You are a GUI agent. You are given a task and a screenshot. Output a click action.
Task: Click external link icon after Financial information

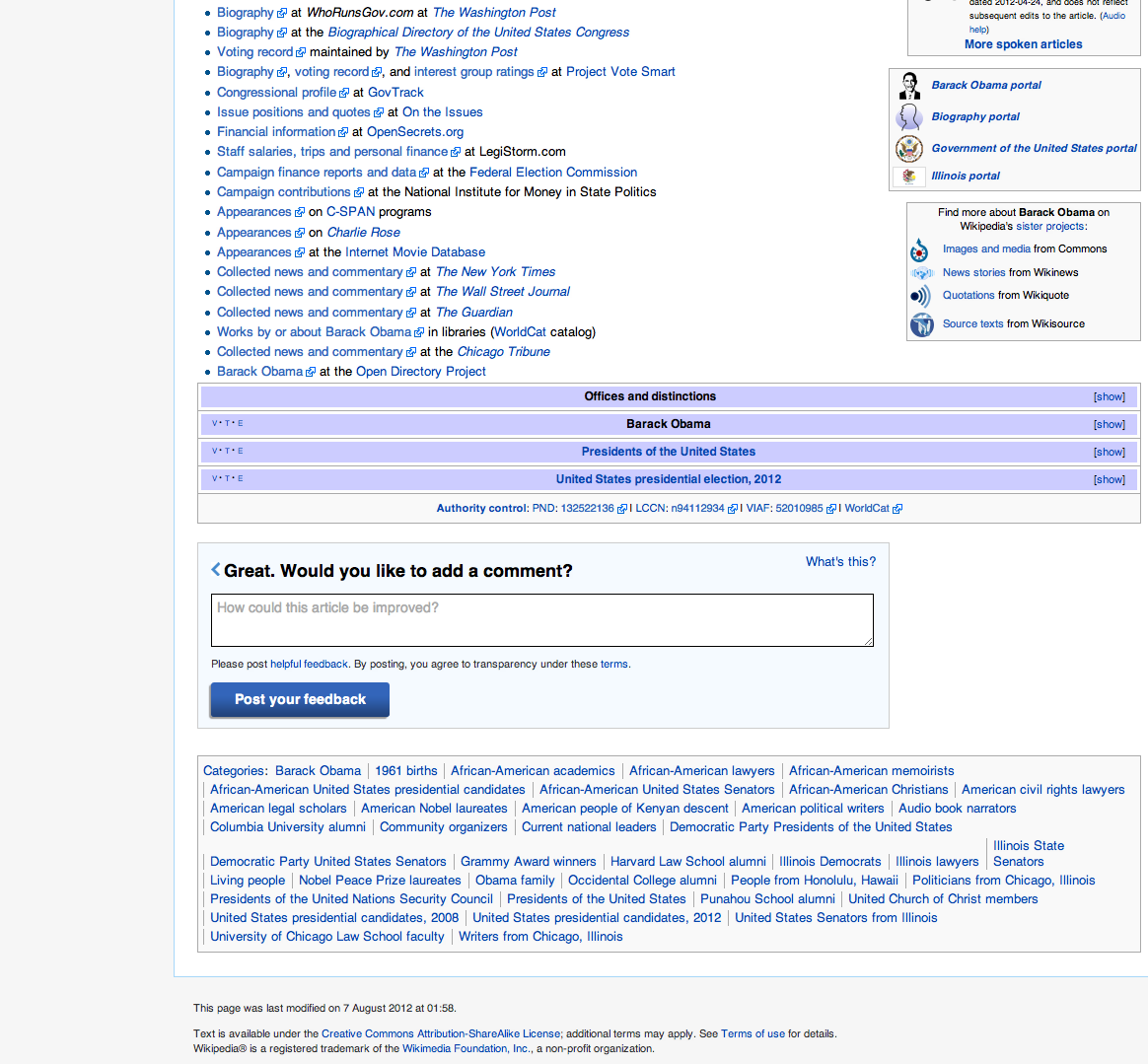[x=342, y=132]
